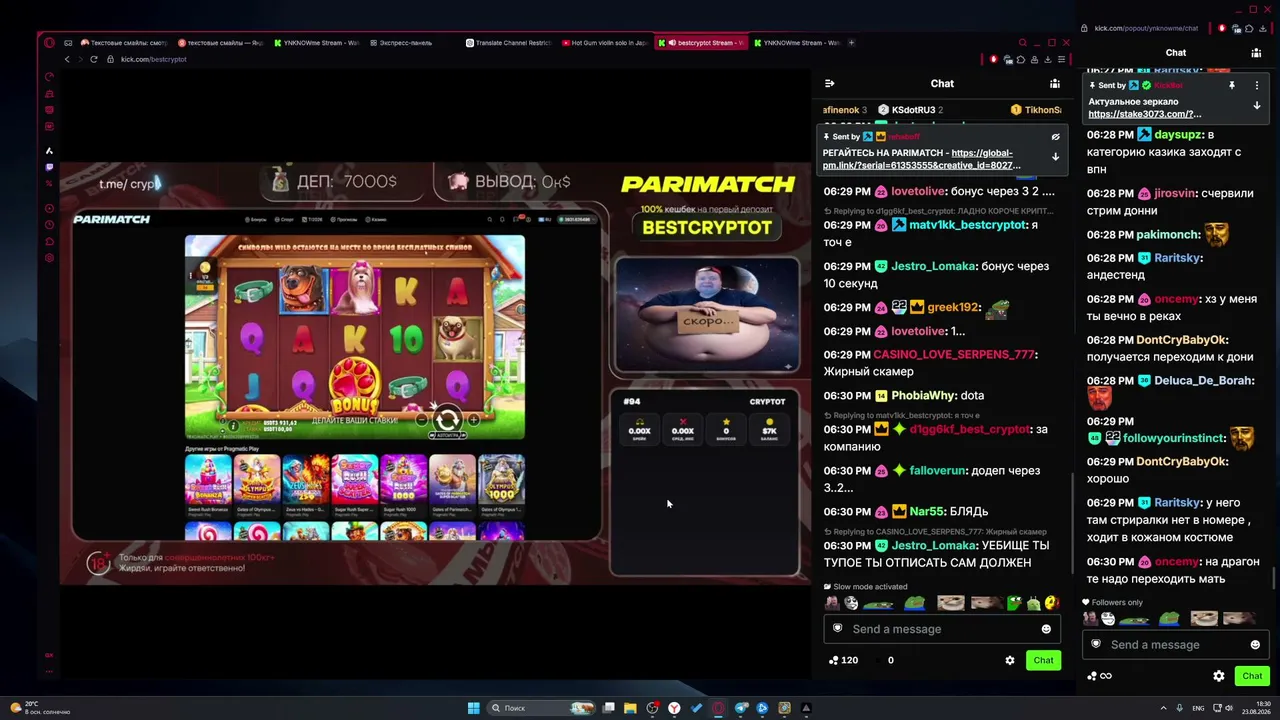Go back in browser history
This screenshot has width=1280, height=720.
point(67,59)
